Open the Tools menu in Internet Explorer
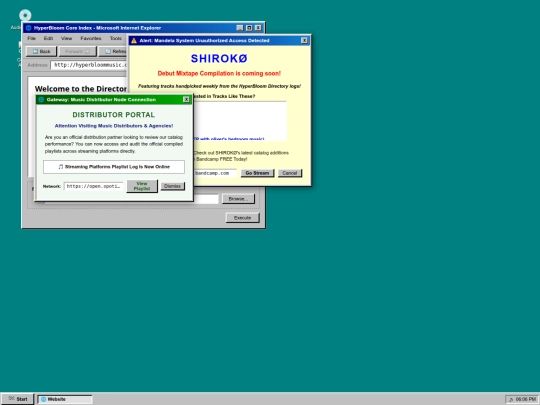This screenshot has width=540, height=405. tap(116, 38)
